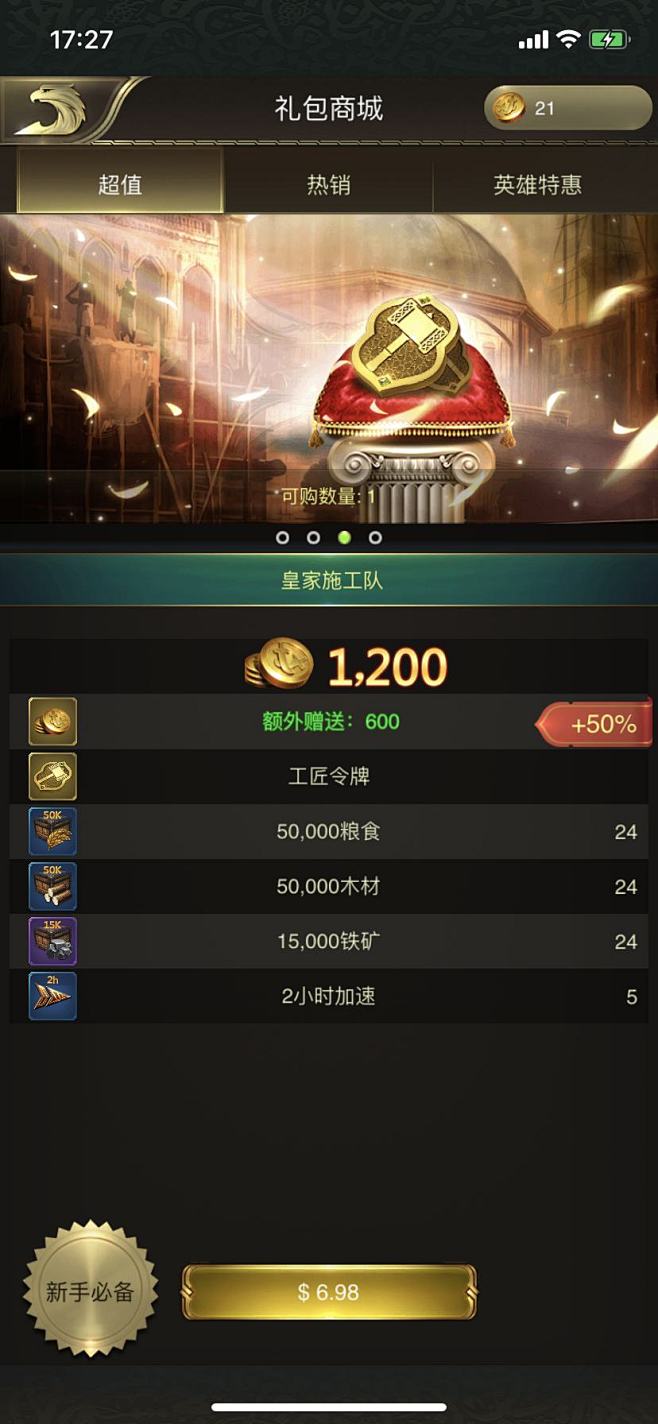
Task: Buy the pack for $ 6.98
Action: click(x=329, y=1292)
